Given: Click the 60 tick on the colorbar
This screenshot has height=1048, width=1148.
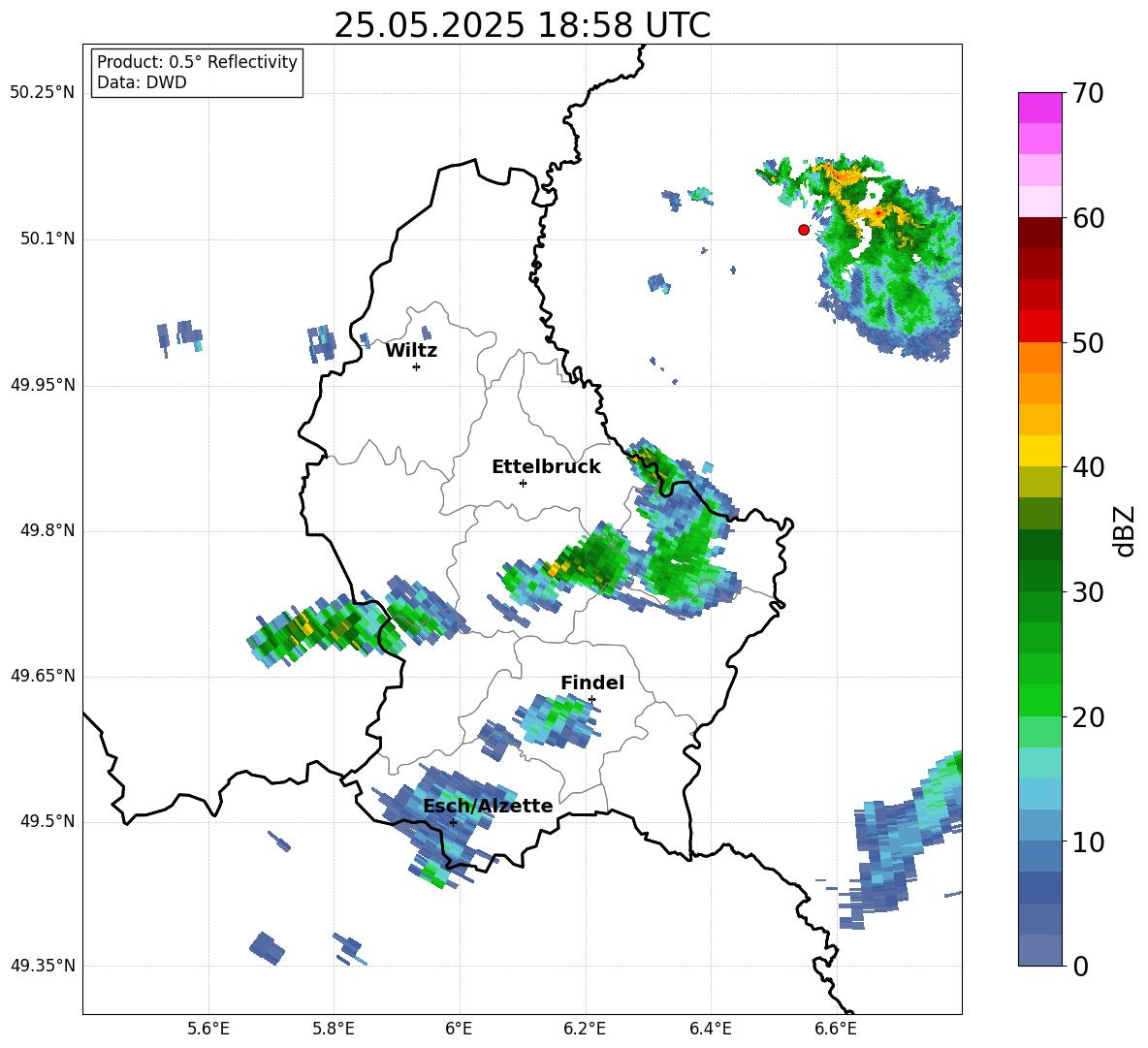Looking at the screenshot, I should [x=1088, y=218].
